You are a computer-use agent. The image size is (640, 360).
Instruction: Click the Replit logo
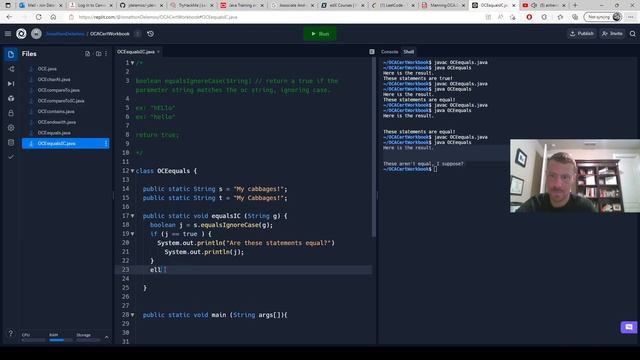point(21,34)
